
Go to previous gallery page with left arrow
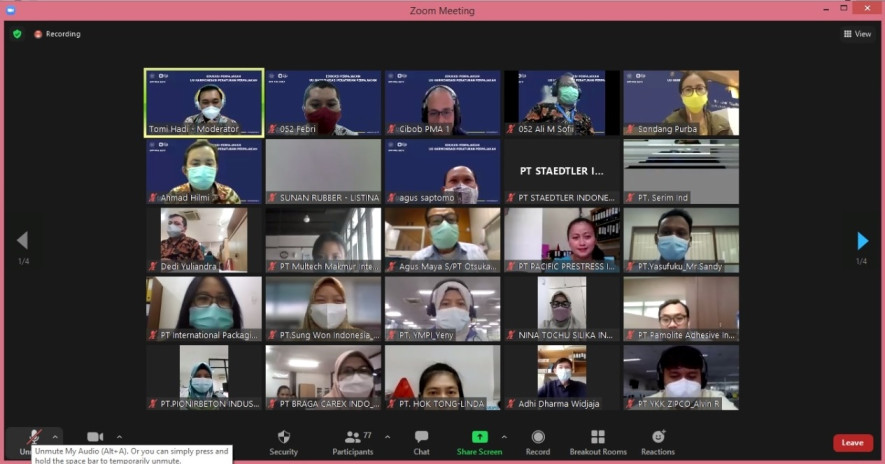[x=22, y=241]
